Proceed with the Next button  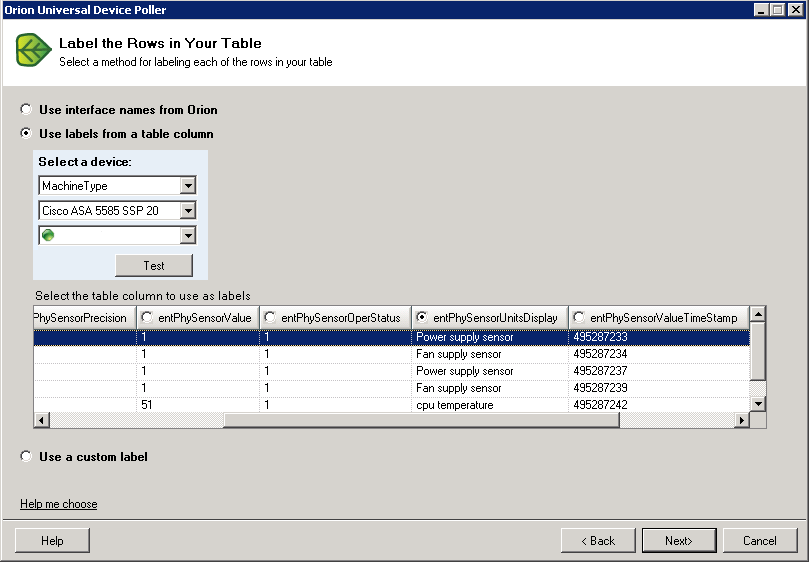click(x=679, y=540)
